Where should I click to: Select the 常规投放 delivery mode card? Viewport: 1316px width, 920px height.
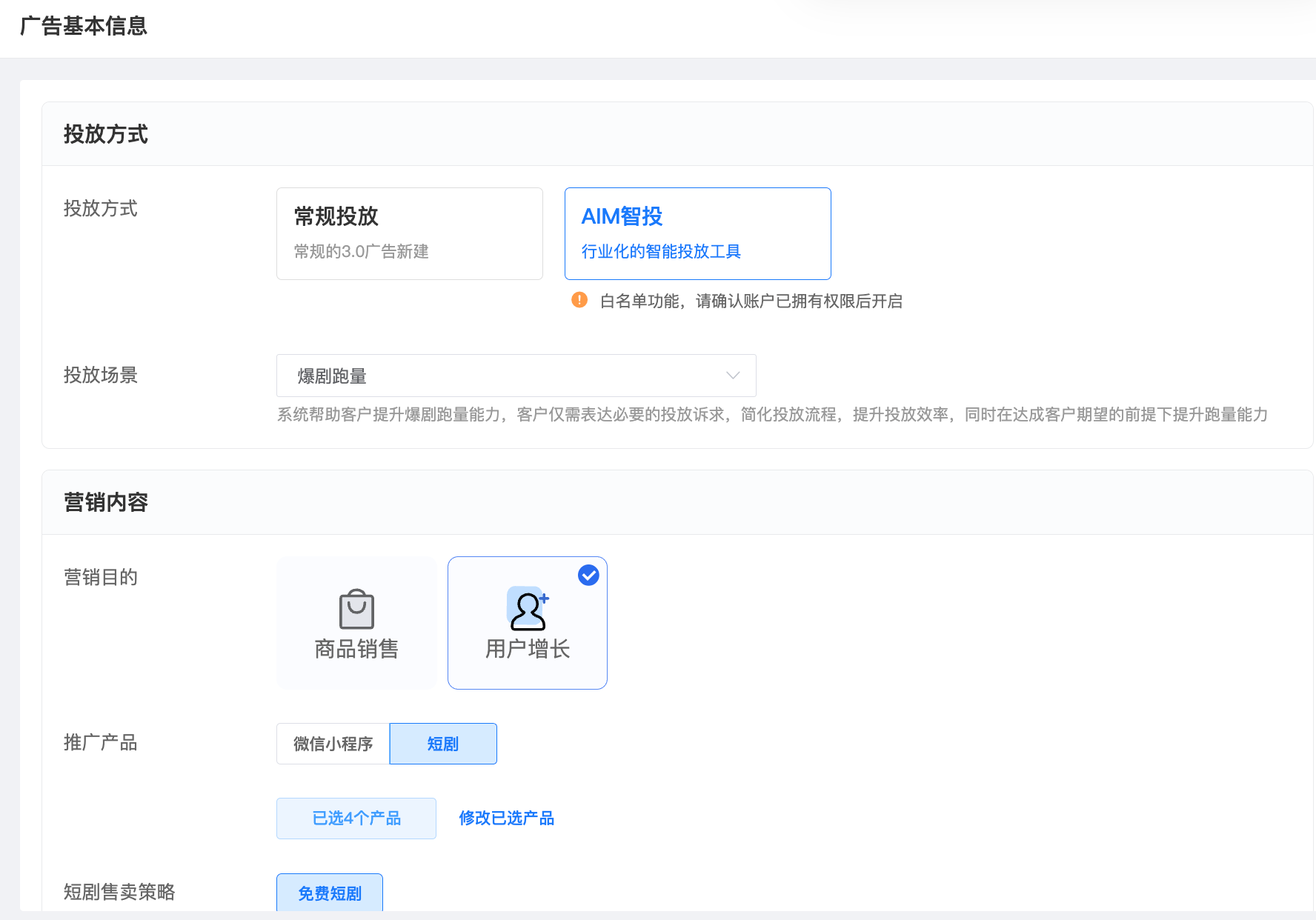[409, 233]
